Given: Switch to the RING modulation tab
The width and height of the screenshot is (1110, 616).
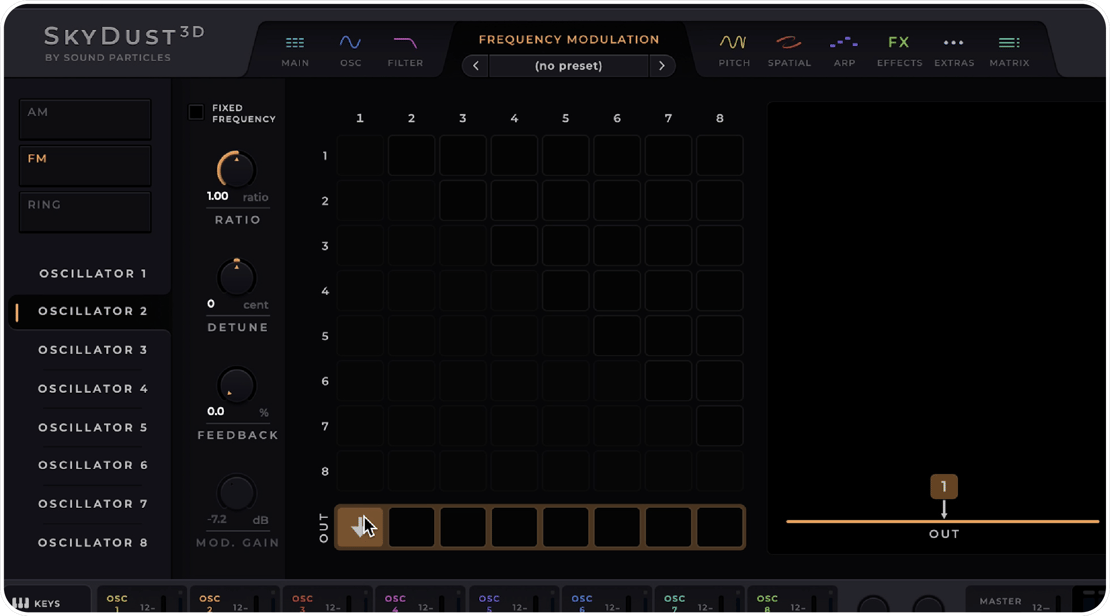Looking at the screenshot, I should pyautogui.click(x=85, y=211).
